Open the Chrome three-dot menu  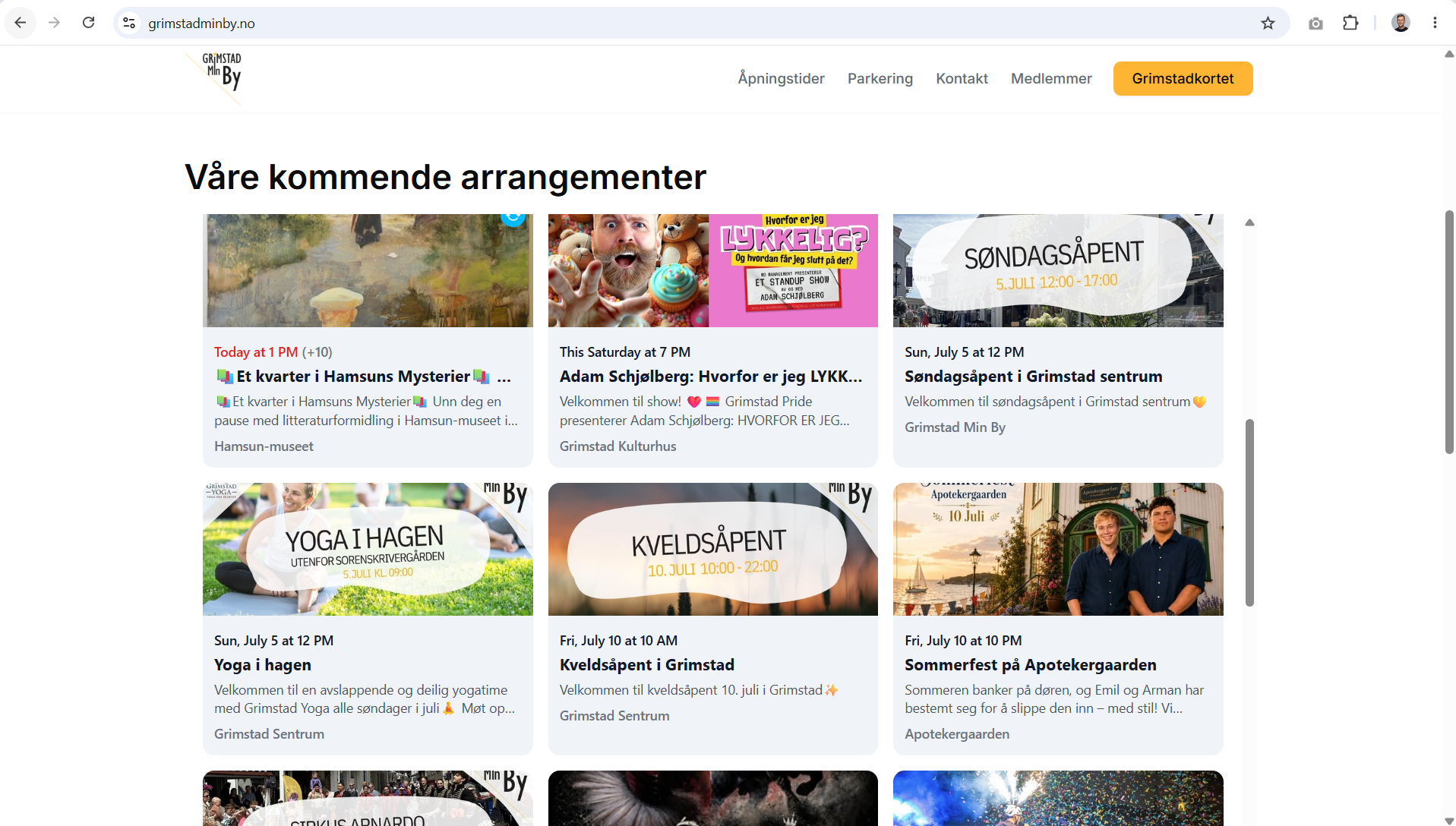1435,23
